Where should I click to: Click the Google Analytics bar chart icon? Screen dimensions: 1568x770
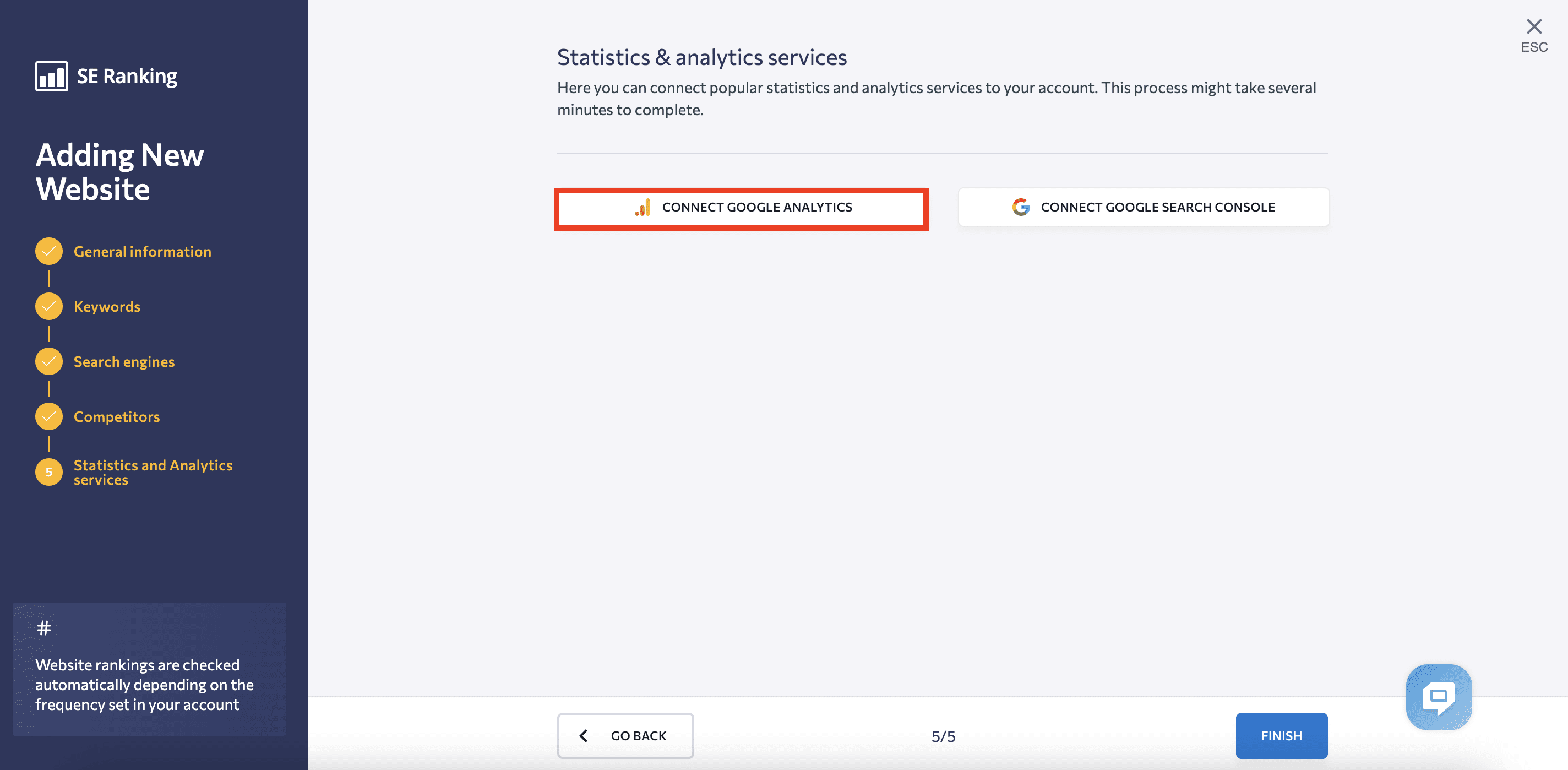[x=644, y=207]
